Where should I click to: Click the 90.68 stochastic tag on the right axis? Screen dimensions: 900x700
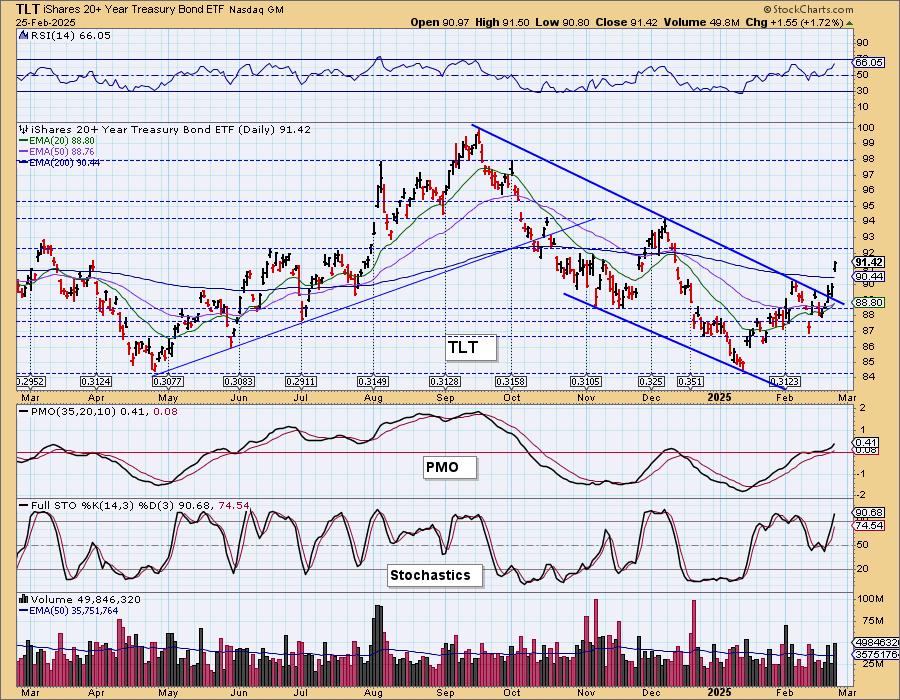point(868,512)
